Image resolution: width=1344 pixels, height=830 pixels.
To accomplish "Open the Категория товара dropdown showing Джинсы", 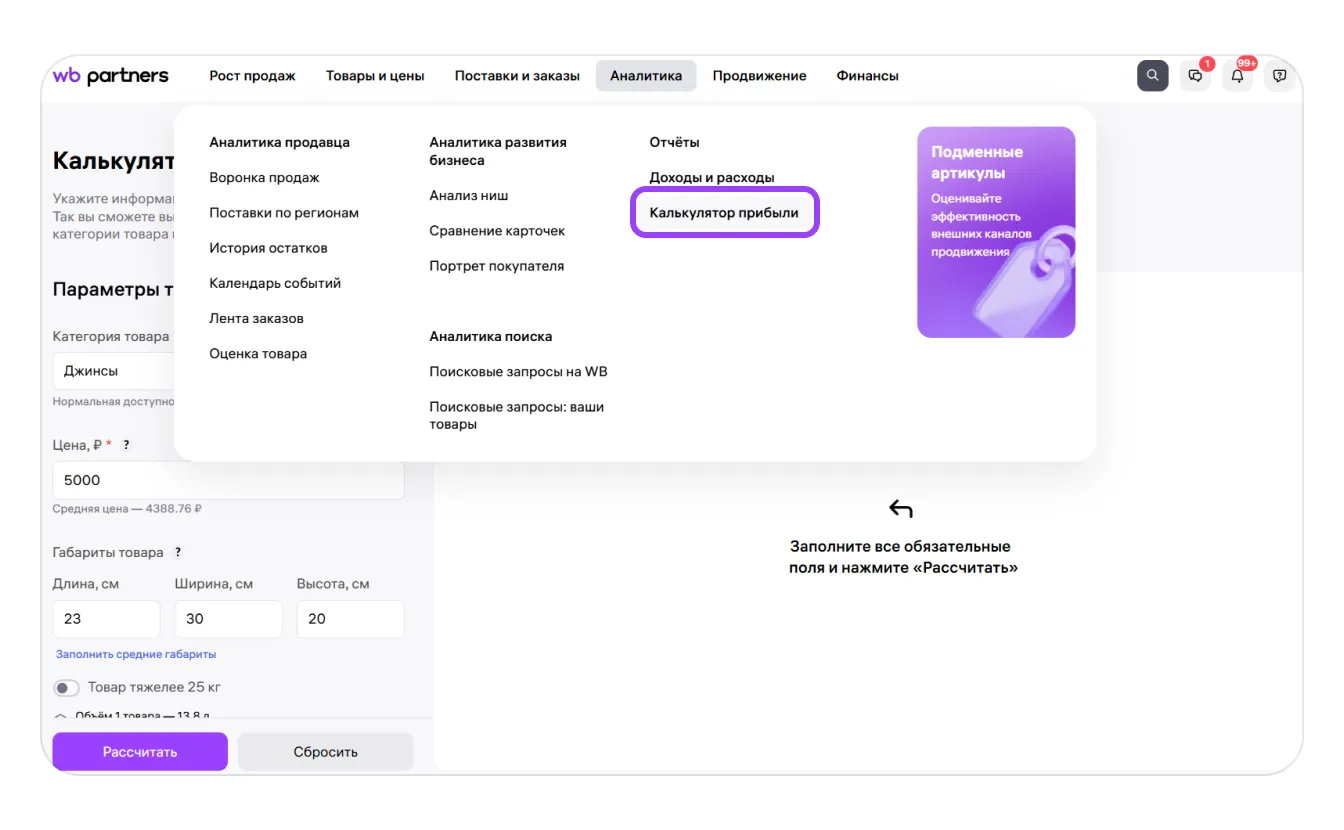I will click(x=112, y=371).
